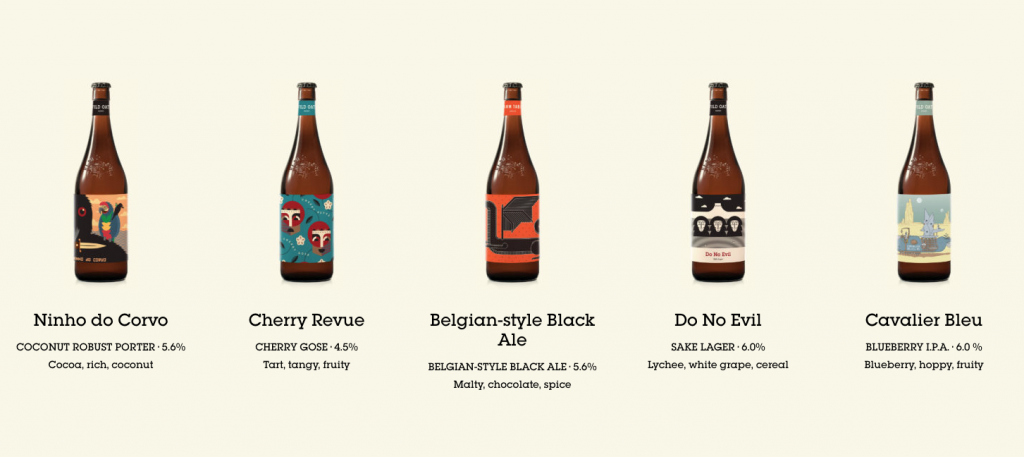Select the Cavalier Bleu bottle image
The width and height of the screenshot is (1024, 457).
tap(923, 182)
